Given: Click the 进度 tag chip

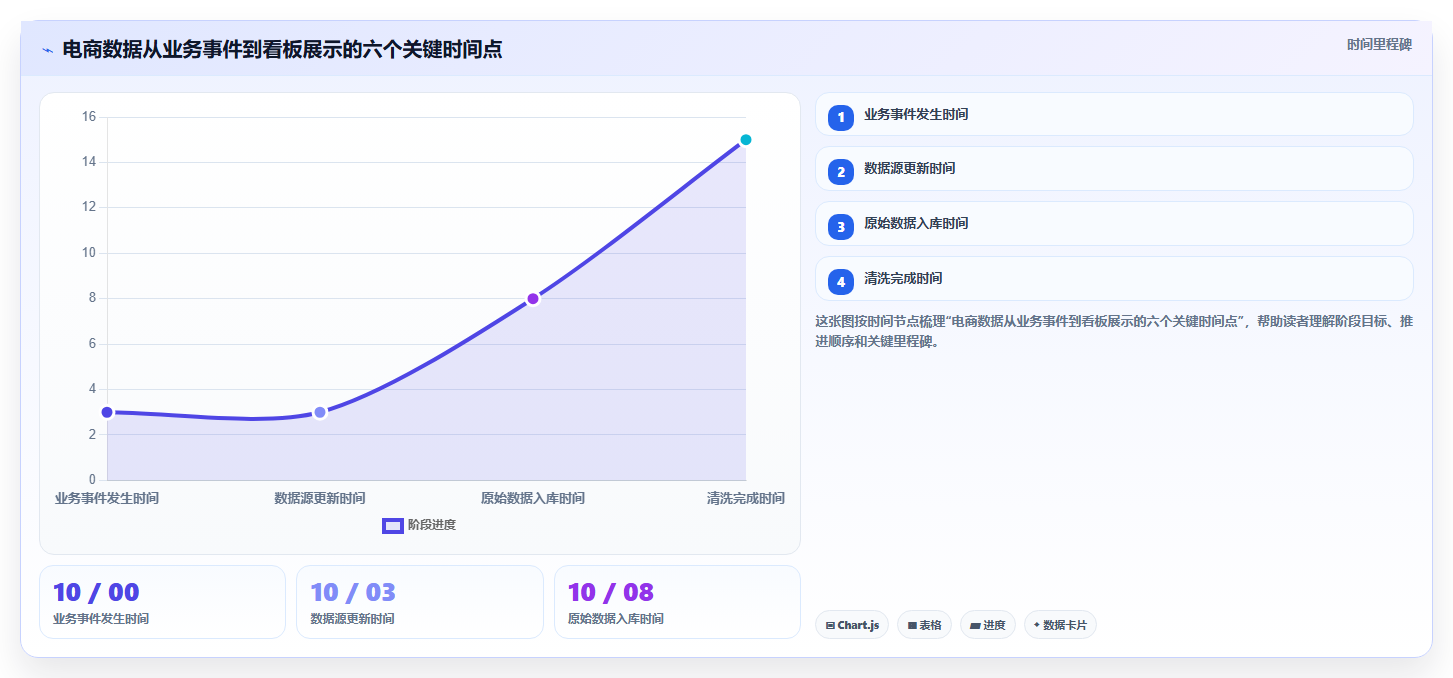Looking at the screenshot, I should click(988, 625).
